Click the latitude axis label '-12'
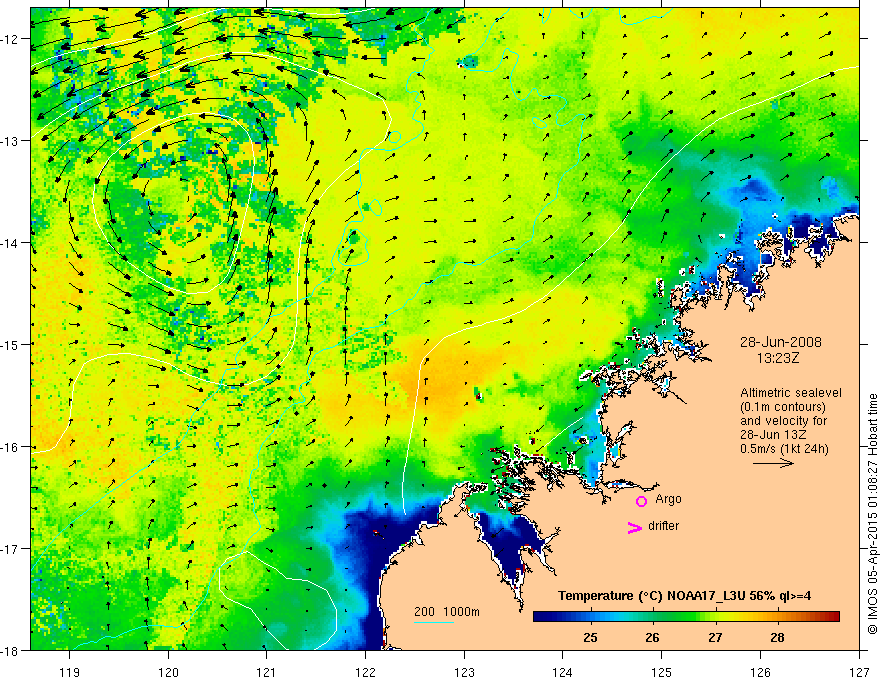 [x=11, y=39]
